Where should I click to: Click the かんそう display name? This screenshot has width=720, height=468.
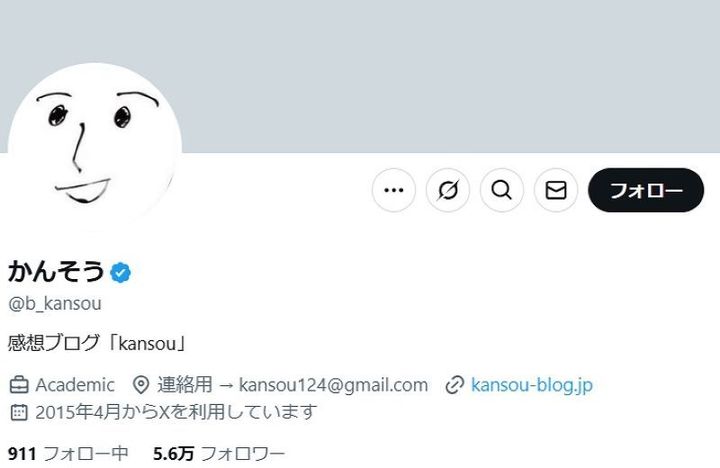56,271
